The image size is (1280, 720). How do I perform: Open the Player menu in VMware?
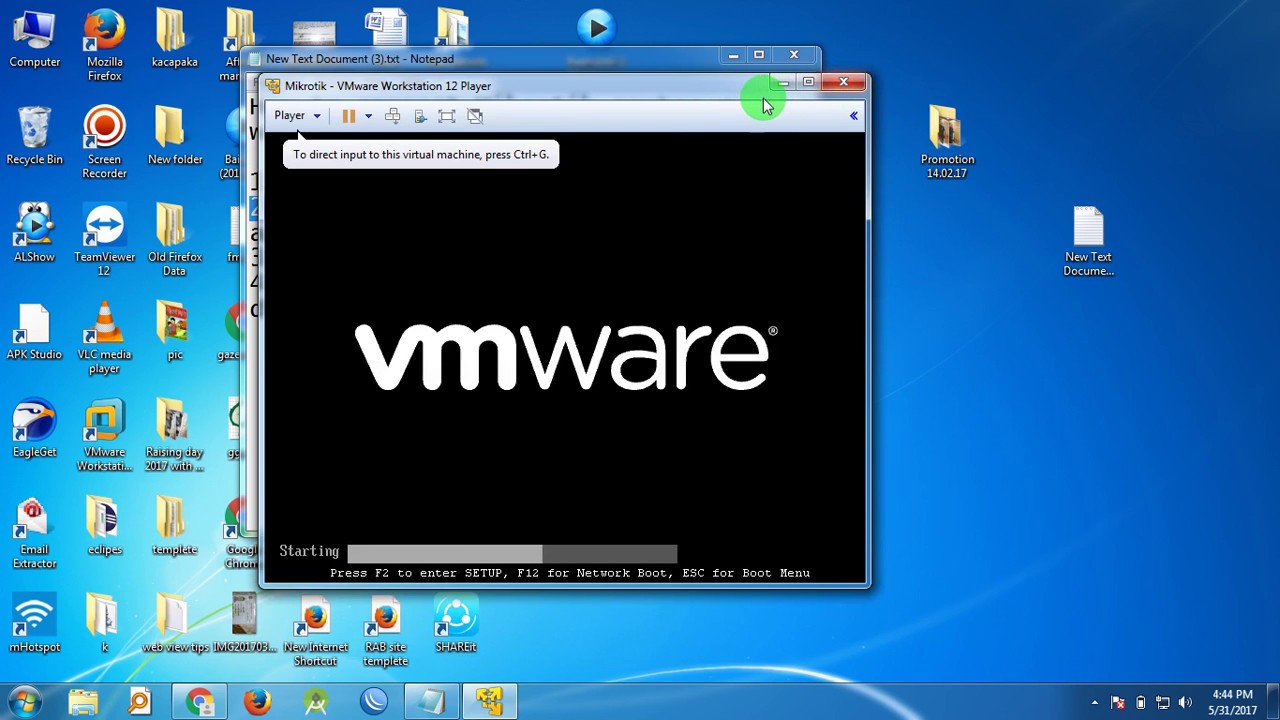(x=297, y=115)
